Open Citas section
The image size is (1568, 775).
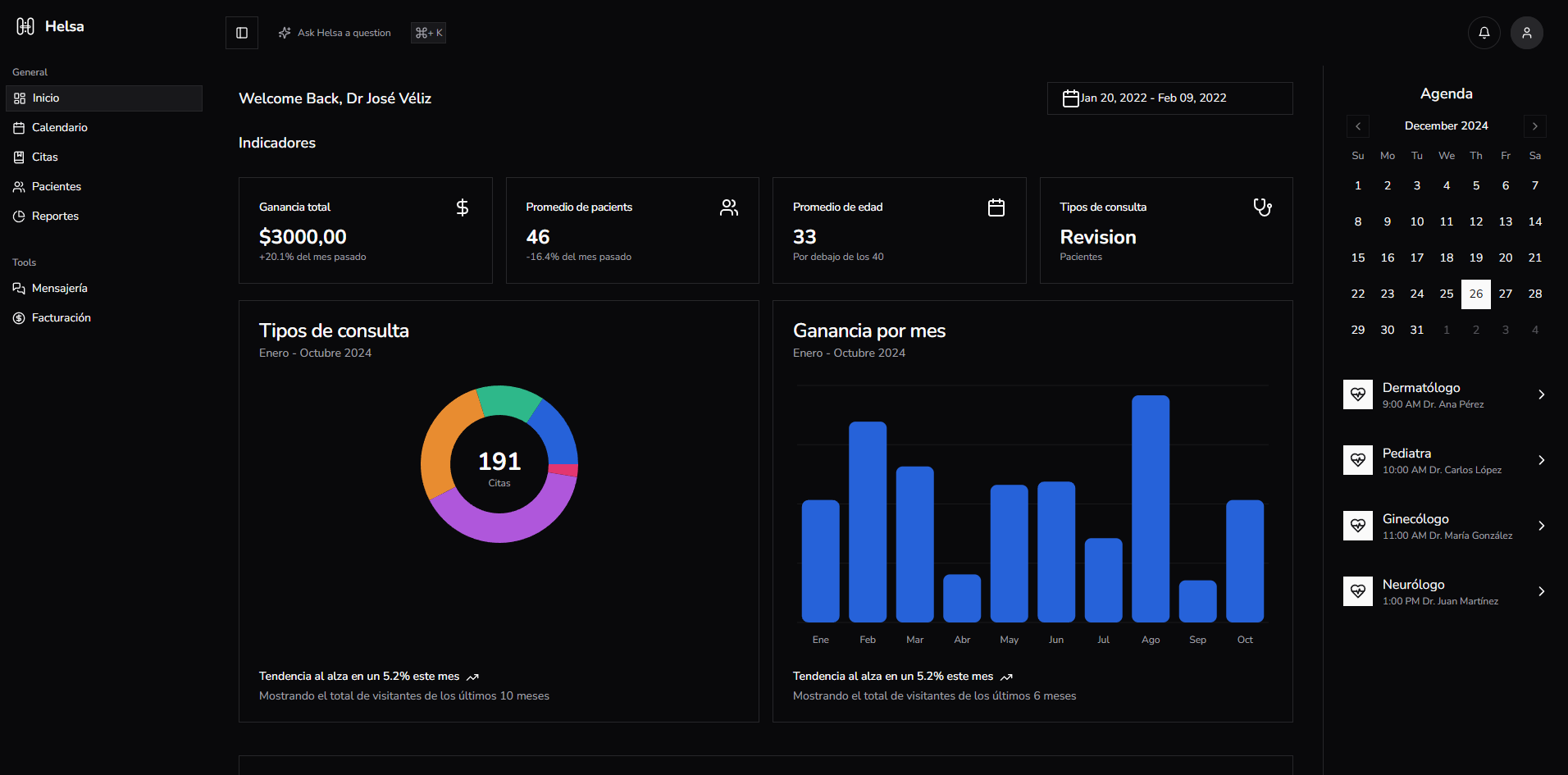(104, 157)
